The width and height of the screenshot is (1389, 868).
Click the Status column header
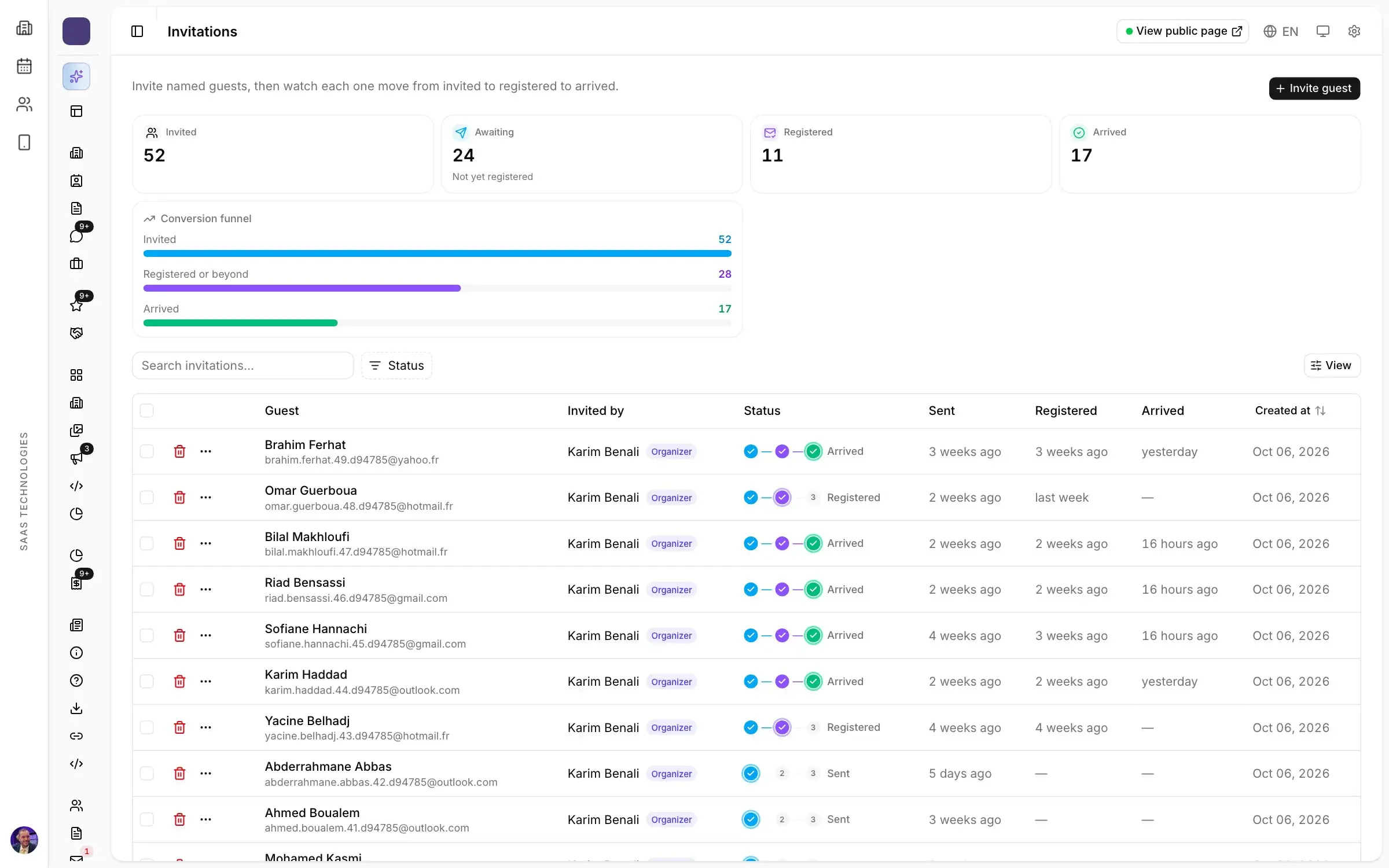(762, 410)
